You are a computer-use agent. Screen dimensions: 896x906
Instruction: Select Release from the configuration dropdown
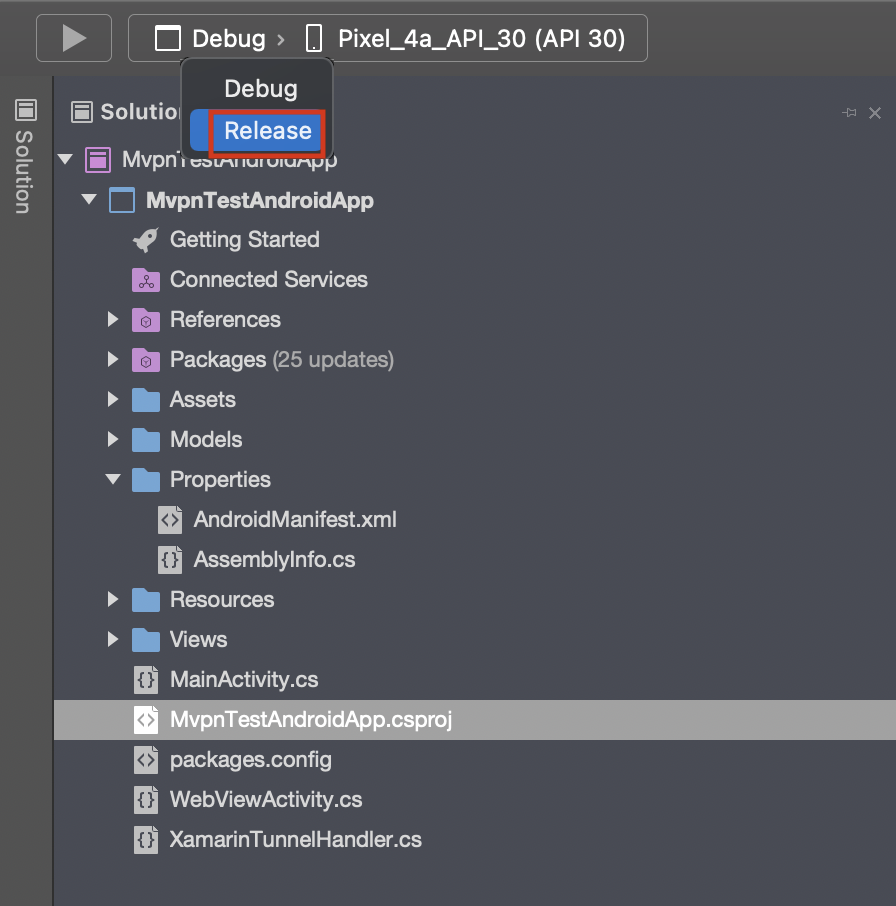(x=267, y=131)
